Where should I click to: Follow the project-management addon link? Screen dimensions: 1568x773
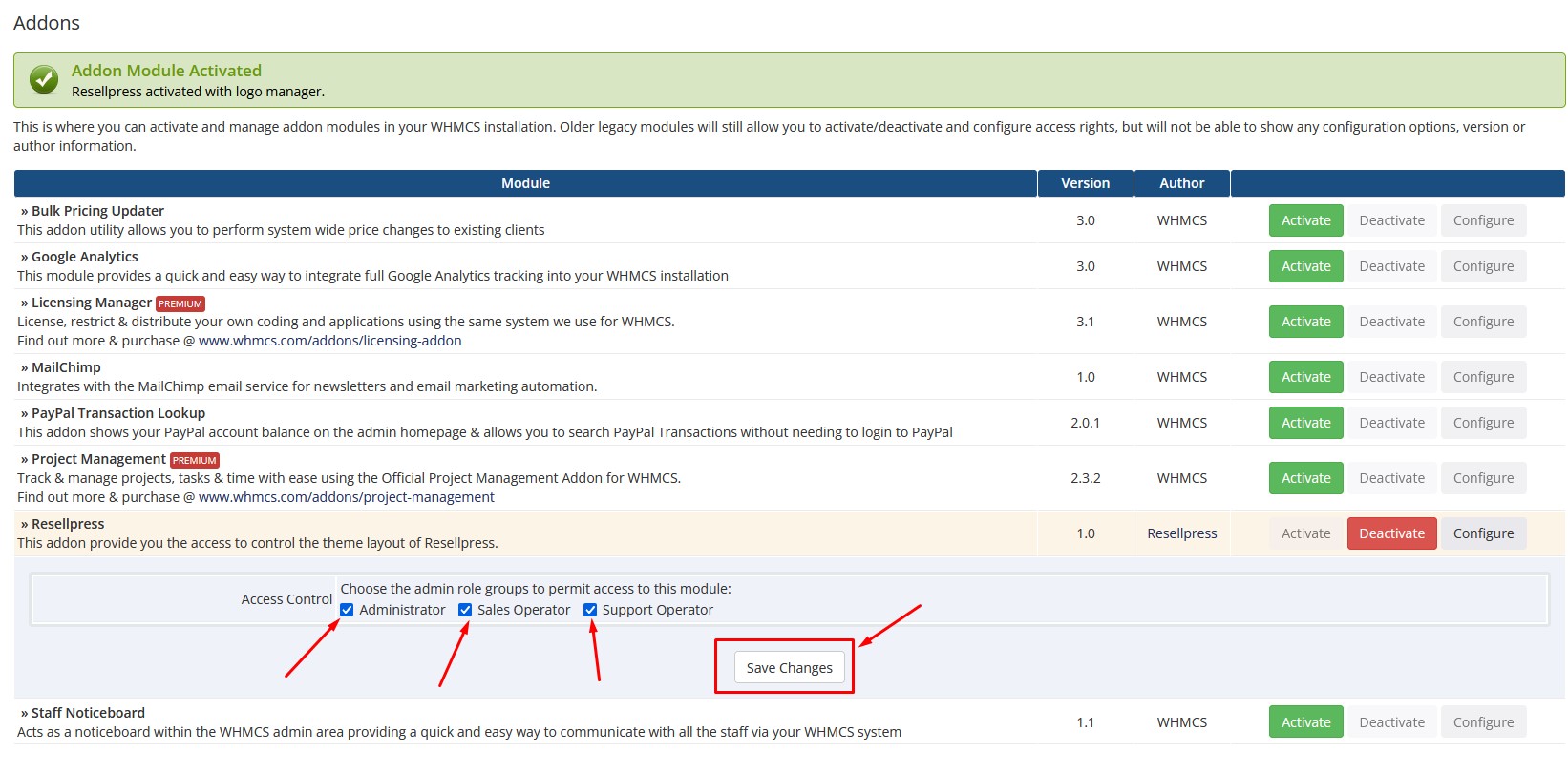point(346,497)
